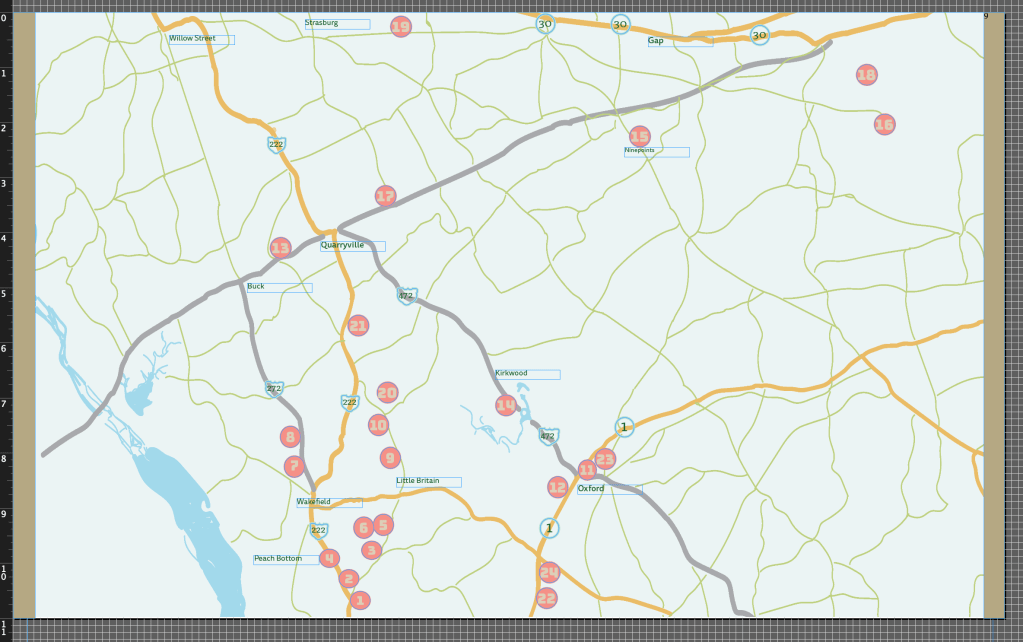Click the numbered marker 17
Image resolution: width=1023 pixels, height=642 pixels.
386,196
